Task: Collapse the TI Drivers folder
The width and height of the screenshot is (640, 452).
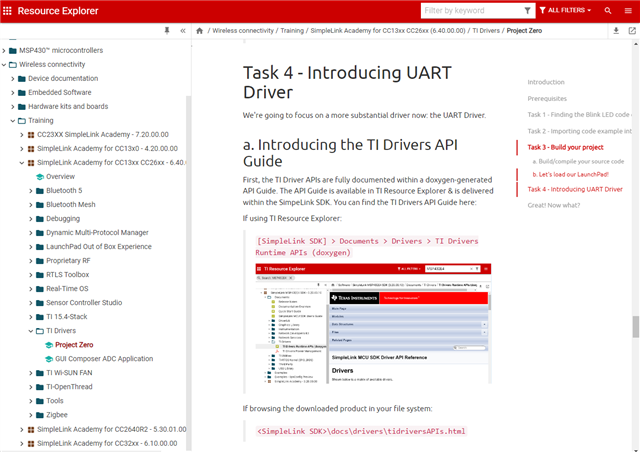Action: (32, 330)
